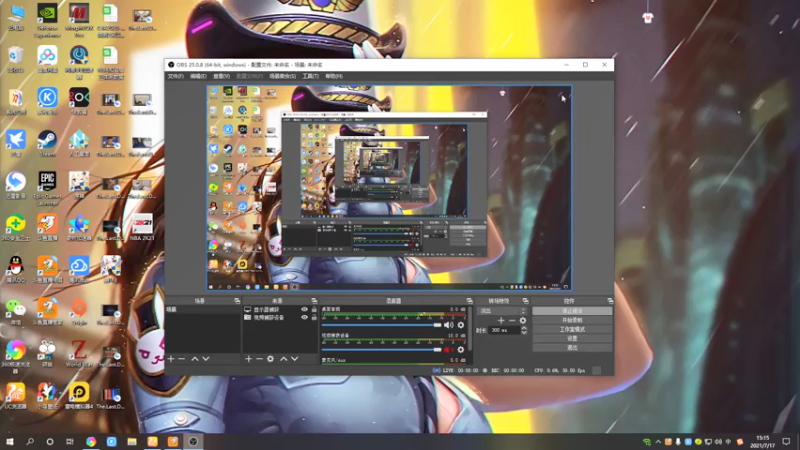Open Task View on the taskbar
800x450 pixels.
coord(70,441)
